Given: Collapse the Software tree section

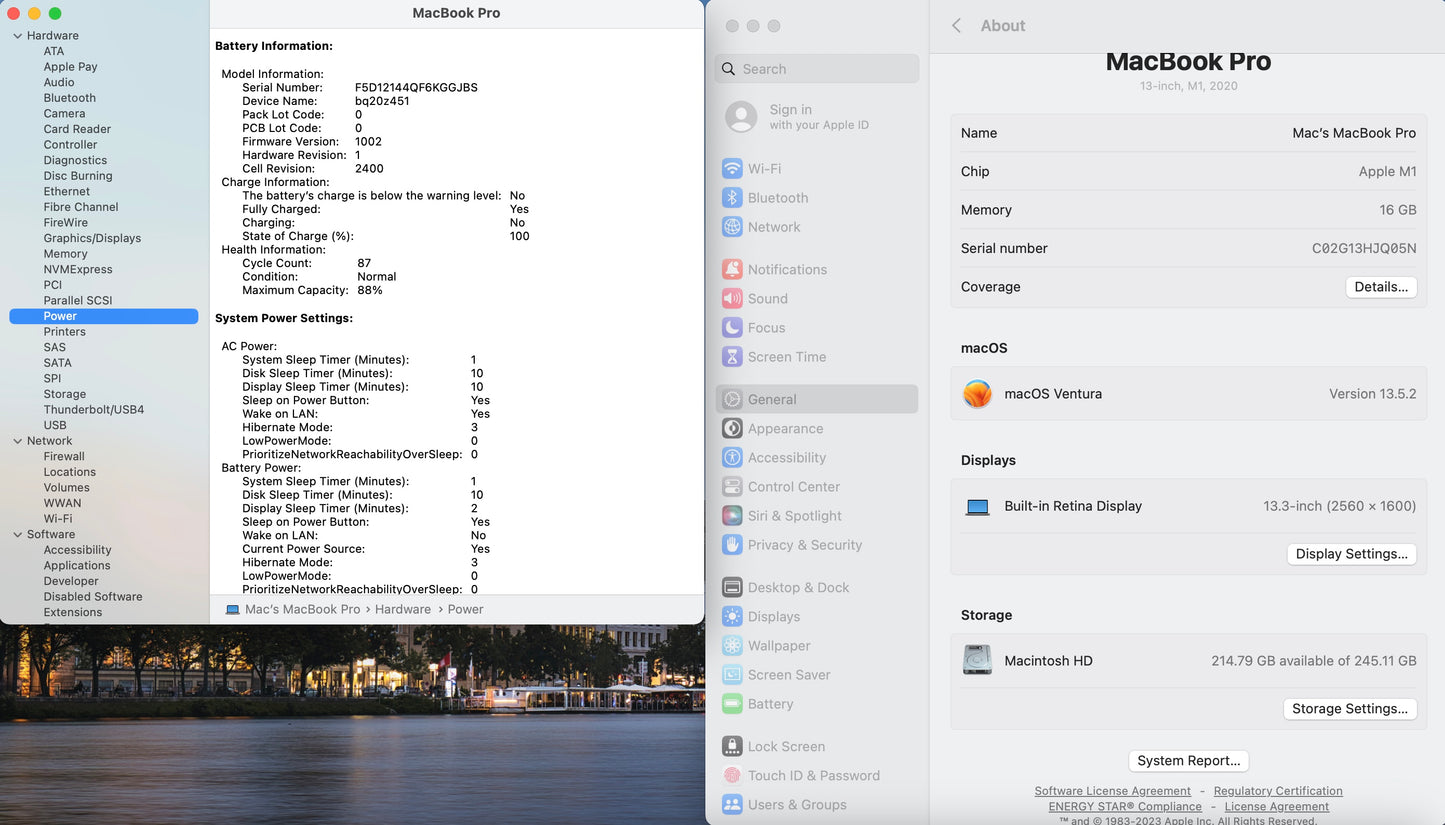Looking at the screenshot, I should click(x=17, y=535).
